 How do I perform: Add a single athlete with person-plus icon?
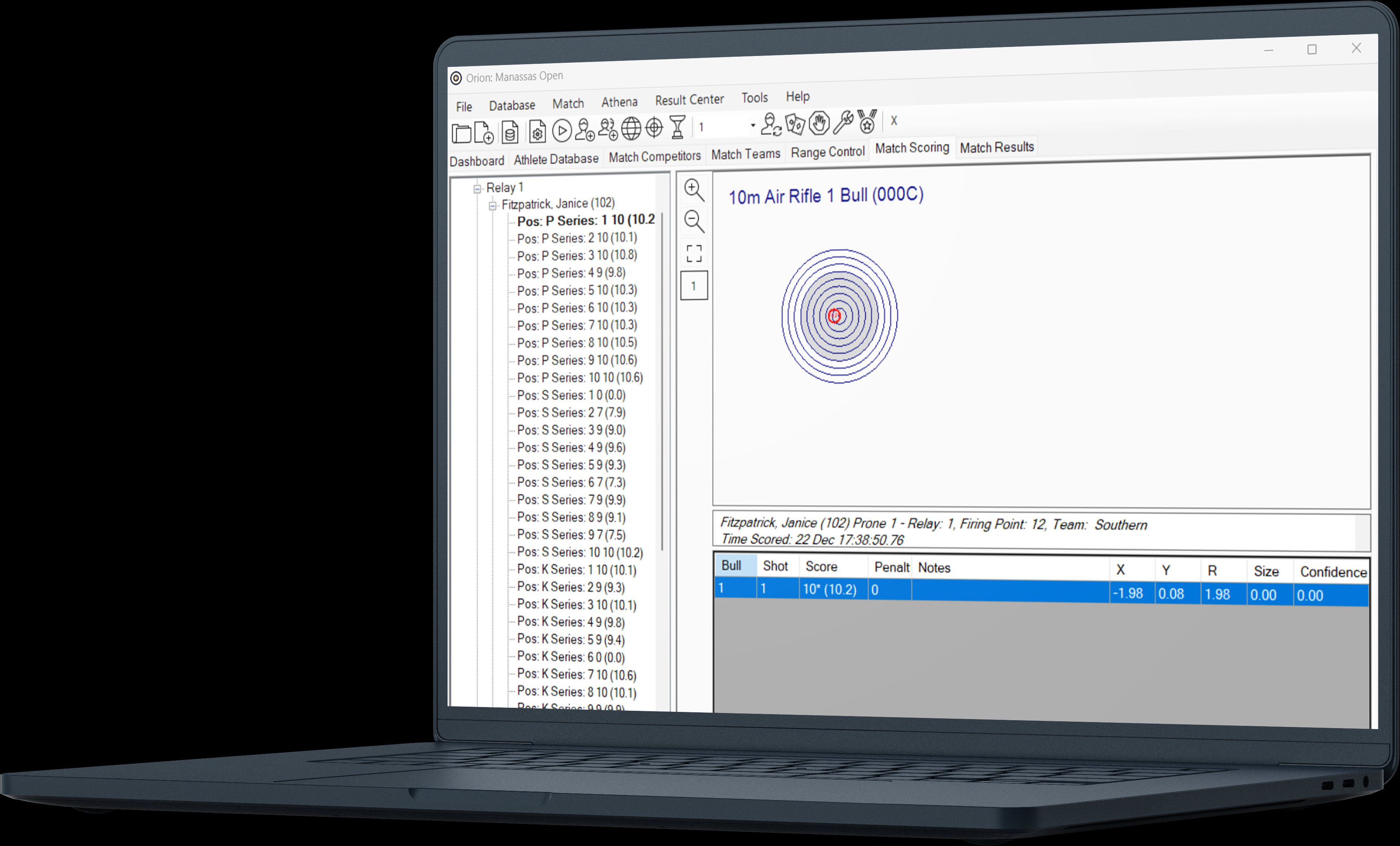585,130
